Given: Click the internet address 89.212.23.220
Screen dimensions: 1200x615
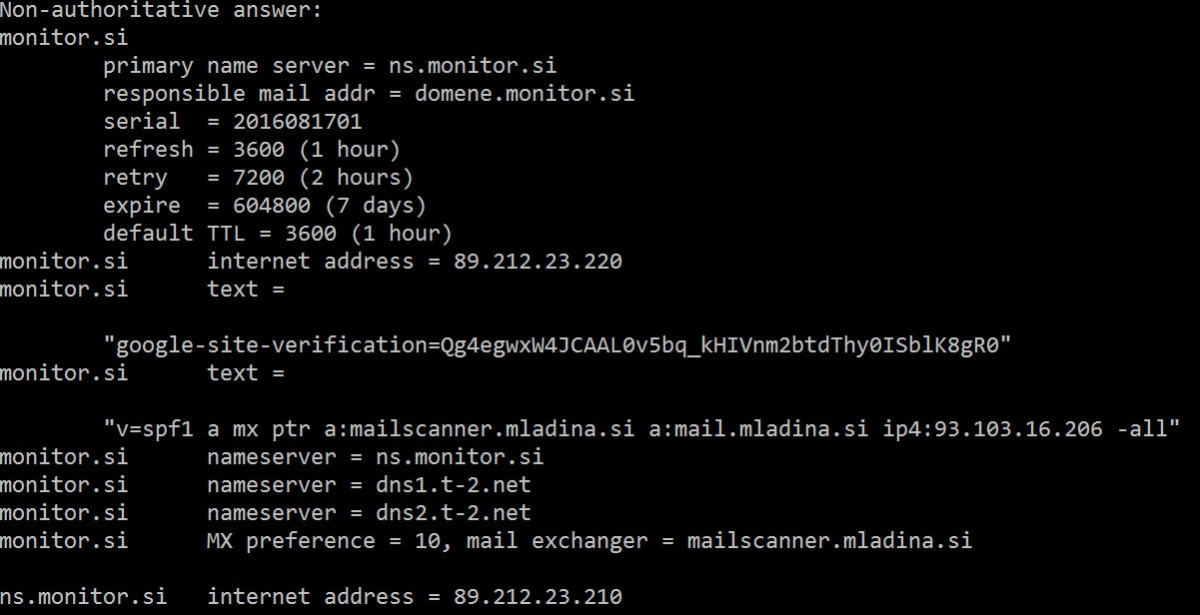Looking at the screenshot, I should tap(538, 262).
